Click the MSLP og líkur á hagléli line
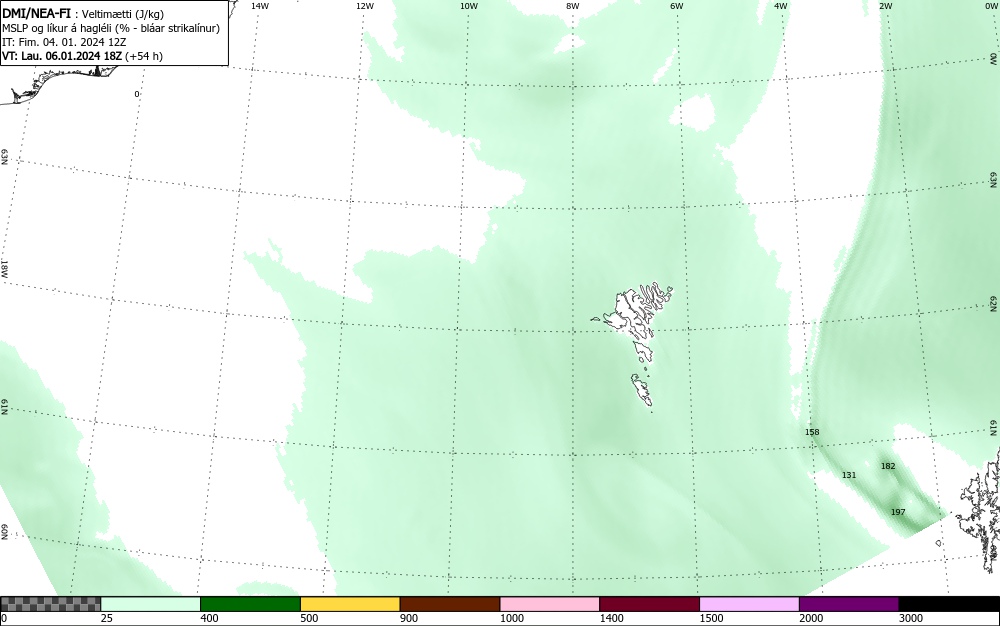The height and width of the screenshot is (626, 1000). tap(111, 28)
